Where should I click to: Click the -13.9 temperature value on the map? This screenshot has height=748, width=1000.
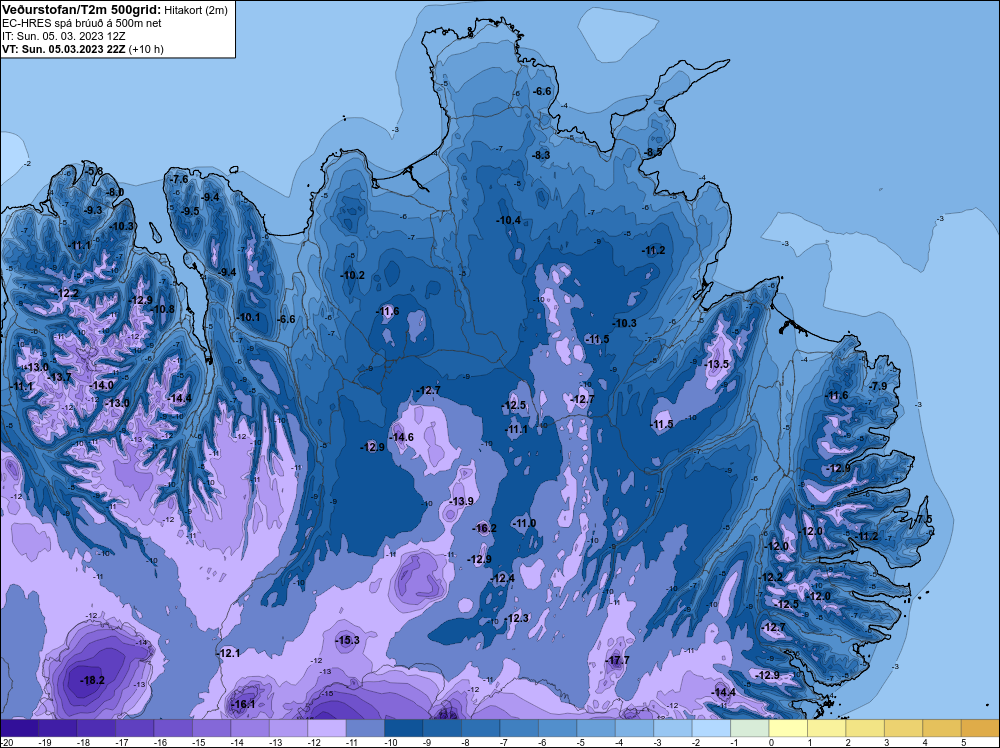tap(461, 501)
